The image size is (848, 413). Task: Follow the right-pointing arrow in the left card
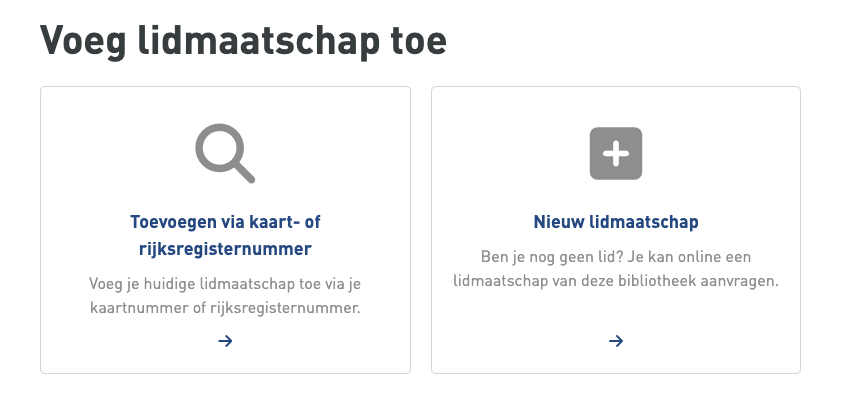click(225, 341)
